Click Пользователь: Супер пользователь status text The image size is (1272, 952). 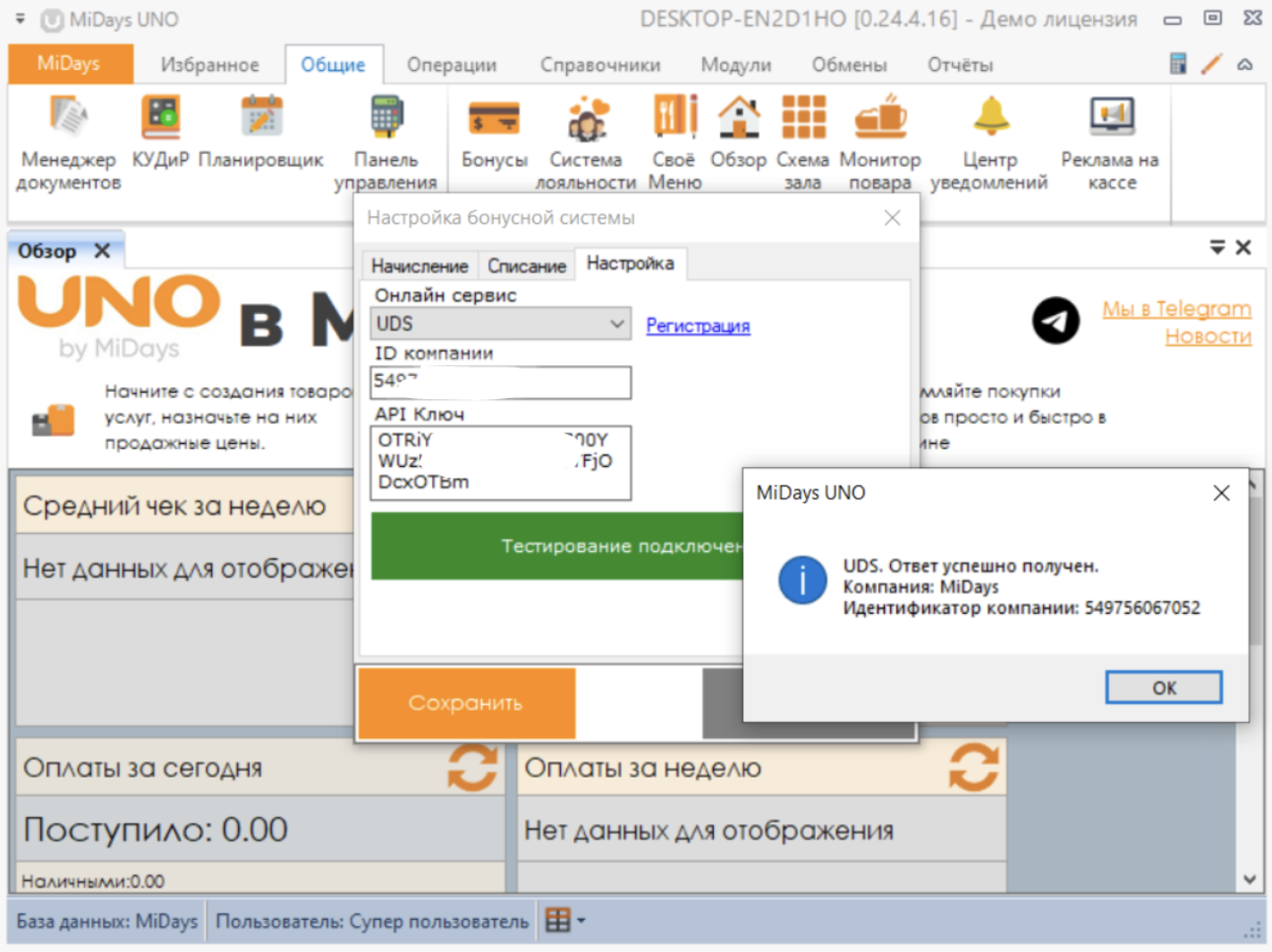click(x=372, y=921)
